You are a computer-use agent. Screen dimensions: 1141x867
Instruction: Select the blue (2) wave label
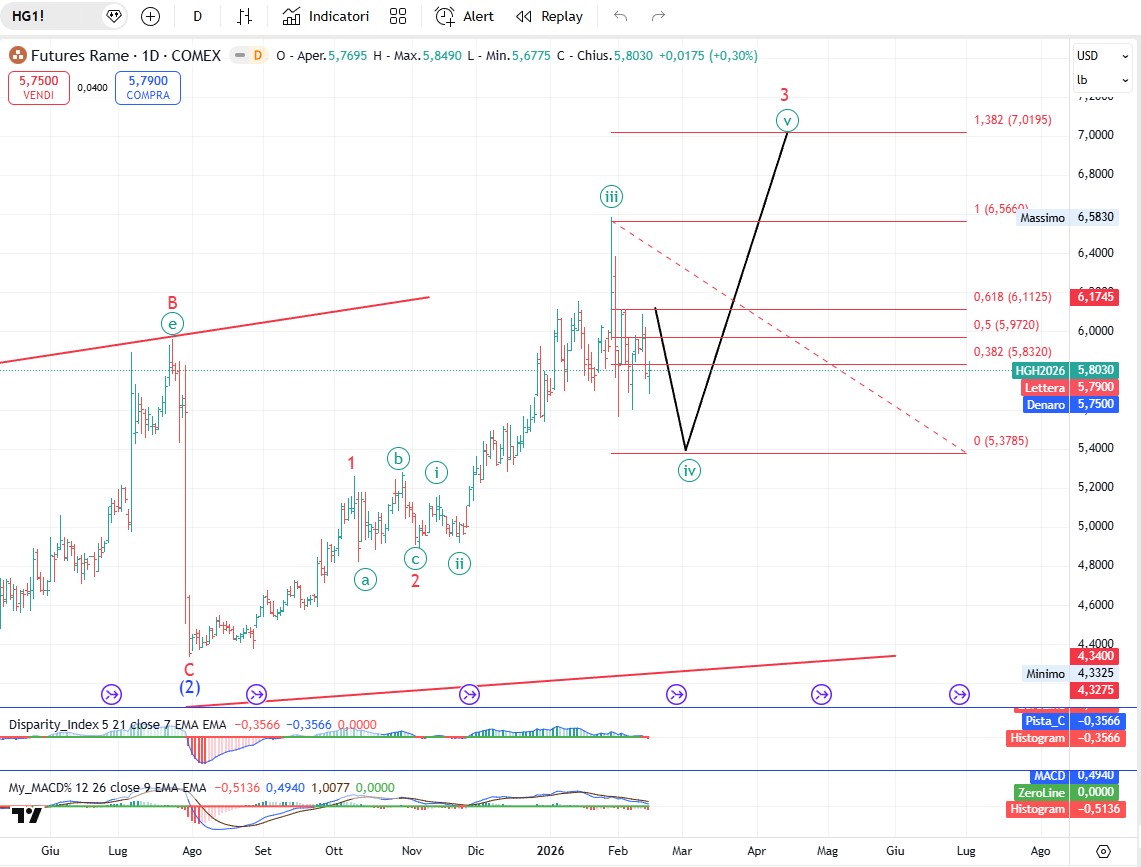pos(189,687)
